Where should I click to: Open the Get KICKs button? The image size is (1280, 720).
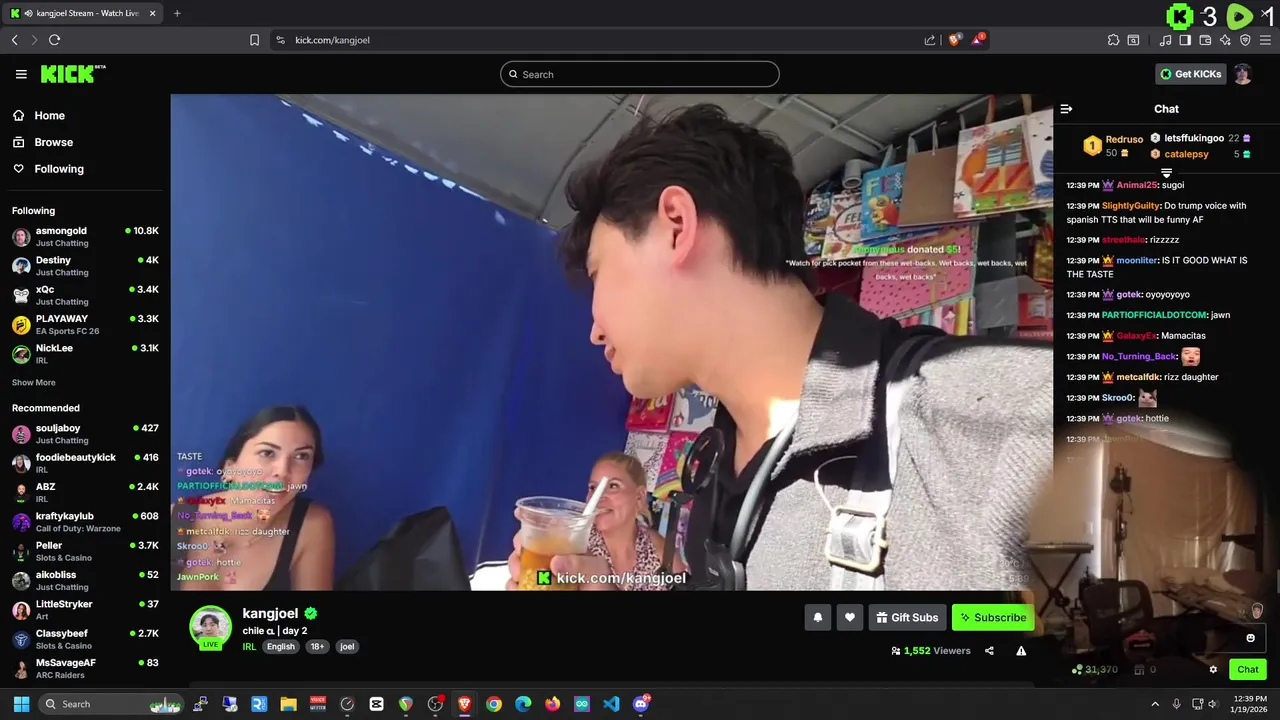click(1190, 74)
